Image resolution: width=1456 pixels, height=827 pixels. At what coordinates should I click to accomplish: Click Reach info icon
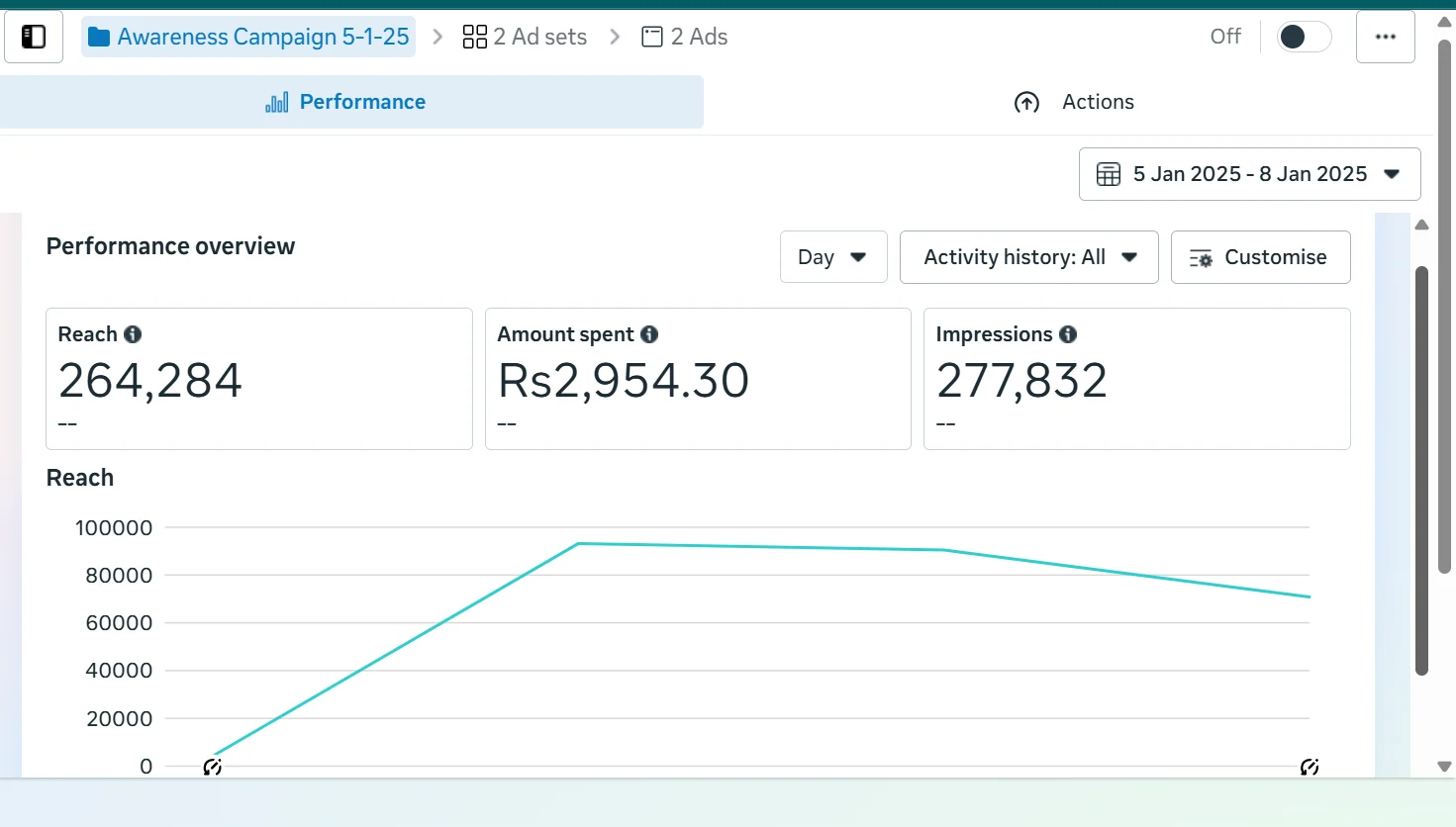pos(133,334)
